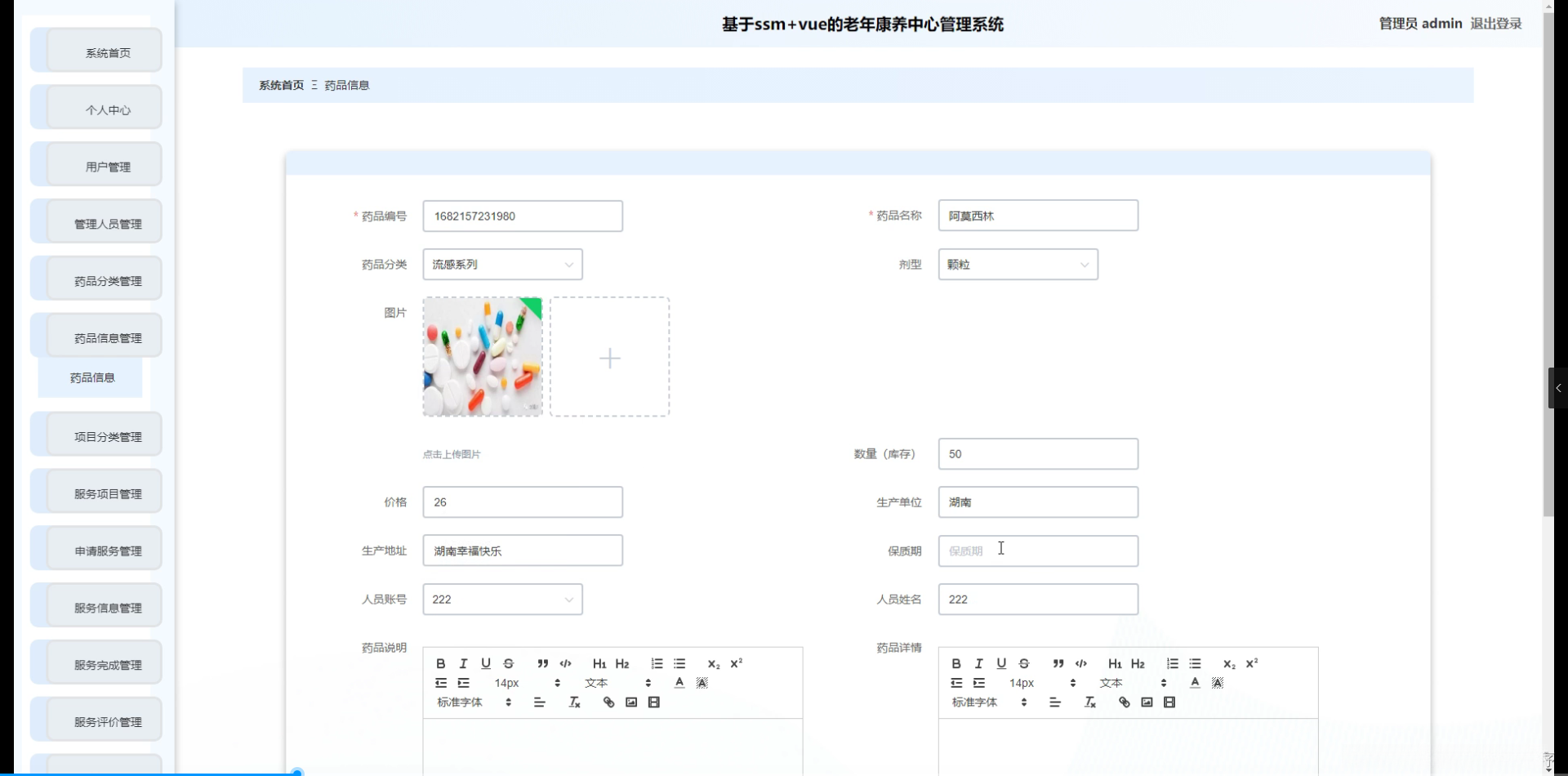Click the add image upload box
This screenshot has width=1568, height=776.
(x=610, y=357)
